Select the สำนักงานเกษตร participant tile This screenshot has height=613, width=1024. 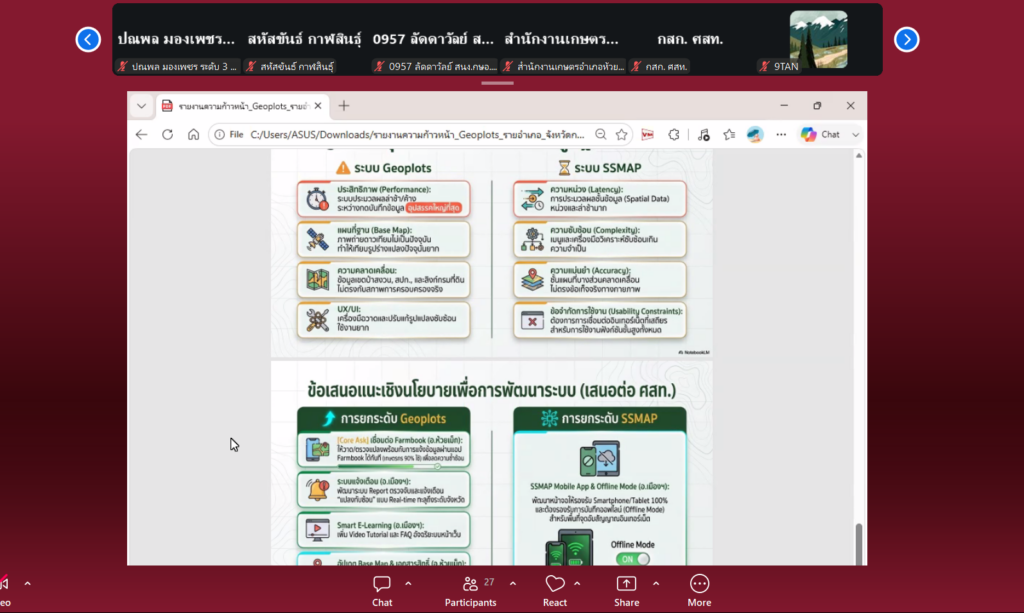tap(561, 39)
